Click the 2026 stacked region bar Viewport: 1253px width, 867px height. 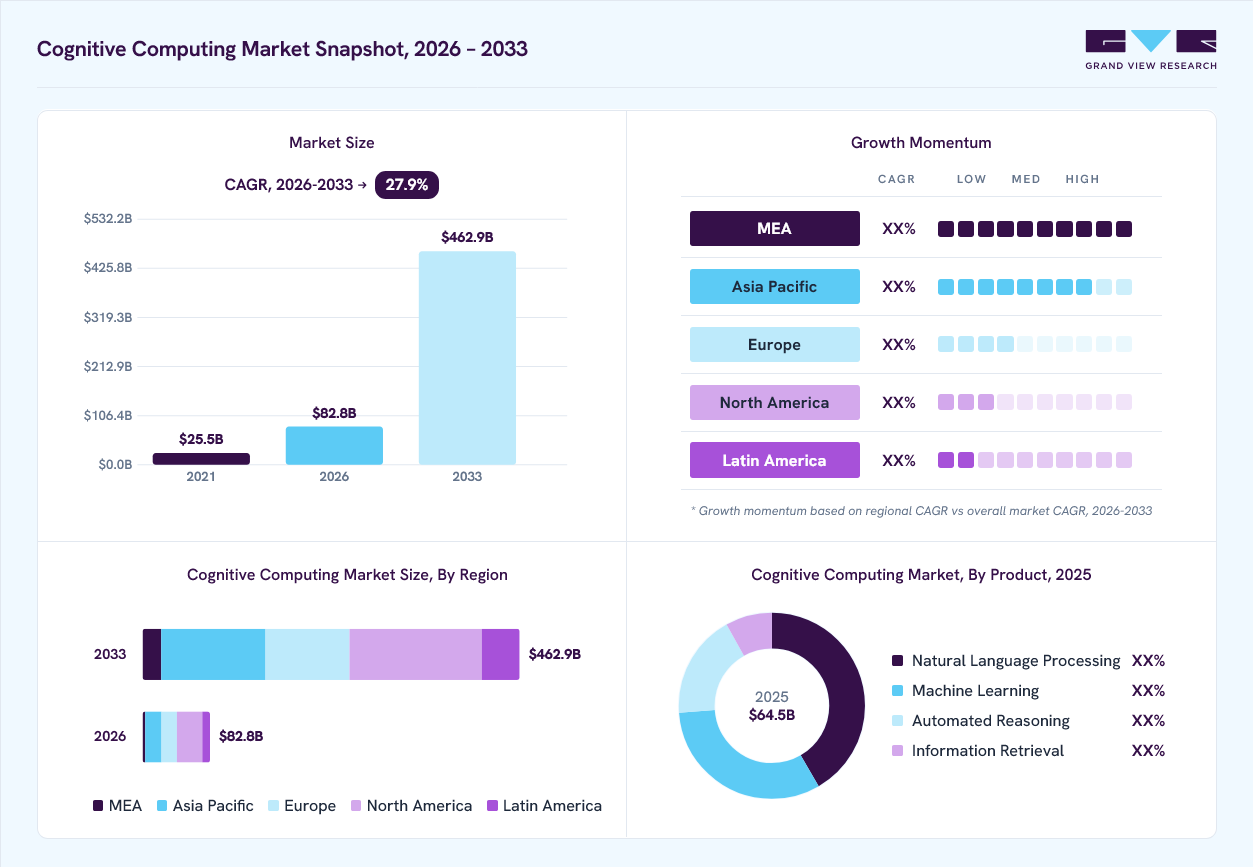point(176,737)
